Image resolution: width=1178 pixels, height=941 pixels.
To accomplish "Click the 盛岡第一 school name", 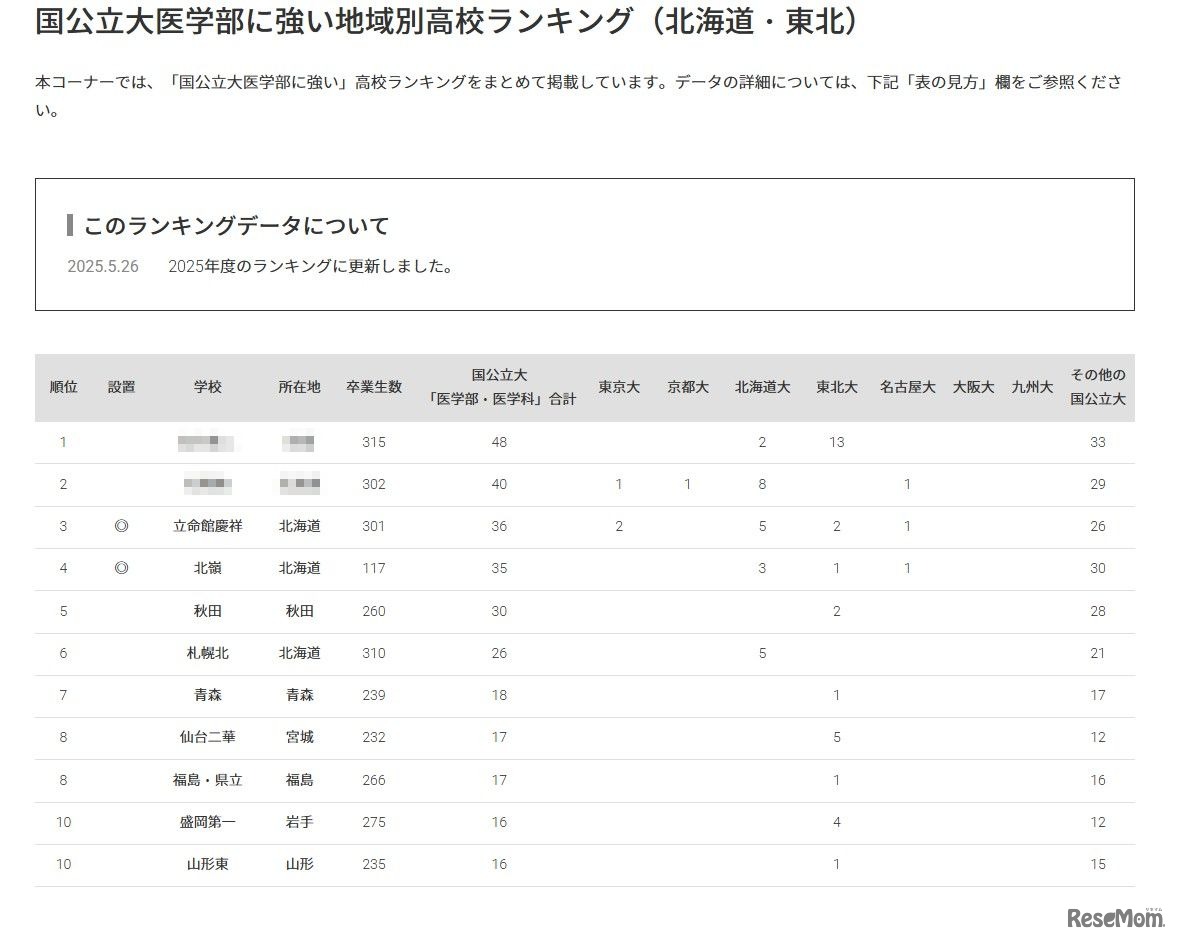I will point(209,822).
